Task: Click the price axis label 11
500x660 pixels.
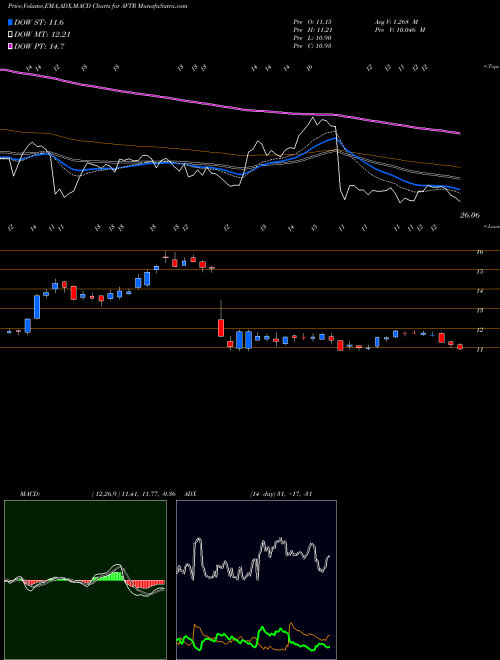Action: pyautogui.click(x=479, y=349)
